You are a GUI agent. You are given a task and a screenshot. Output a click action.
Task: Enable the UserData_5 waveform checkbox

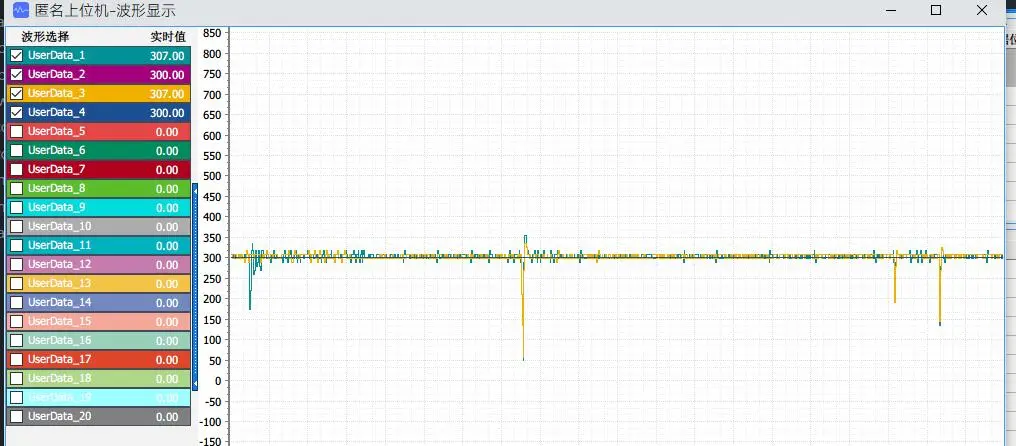click(x=16, y=131)
